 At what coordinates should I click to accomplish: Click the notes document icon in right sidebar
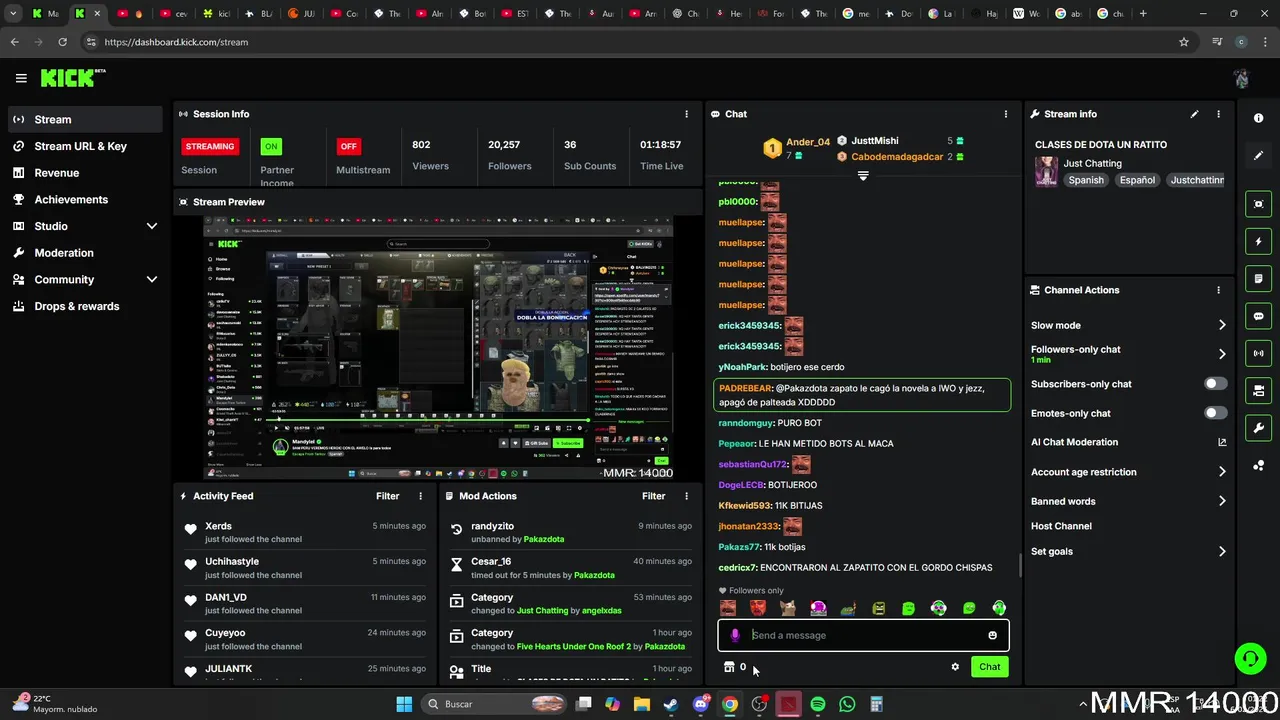[x=1258, y=279]
